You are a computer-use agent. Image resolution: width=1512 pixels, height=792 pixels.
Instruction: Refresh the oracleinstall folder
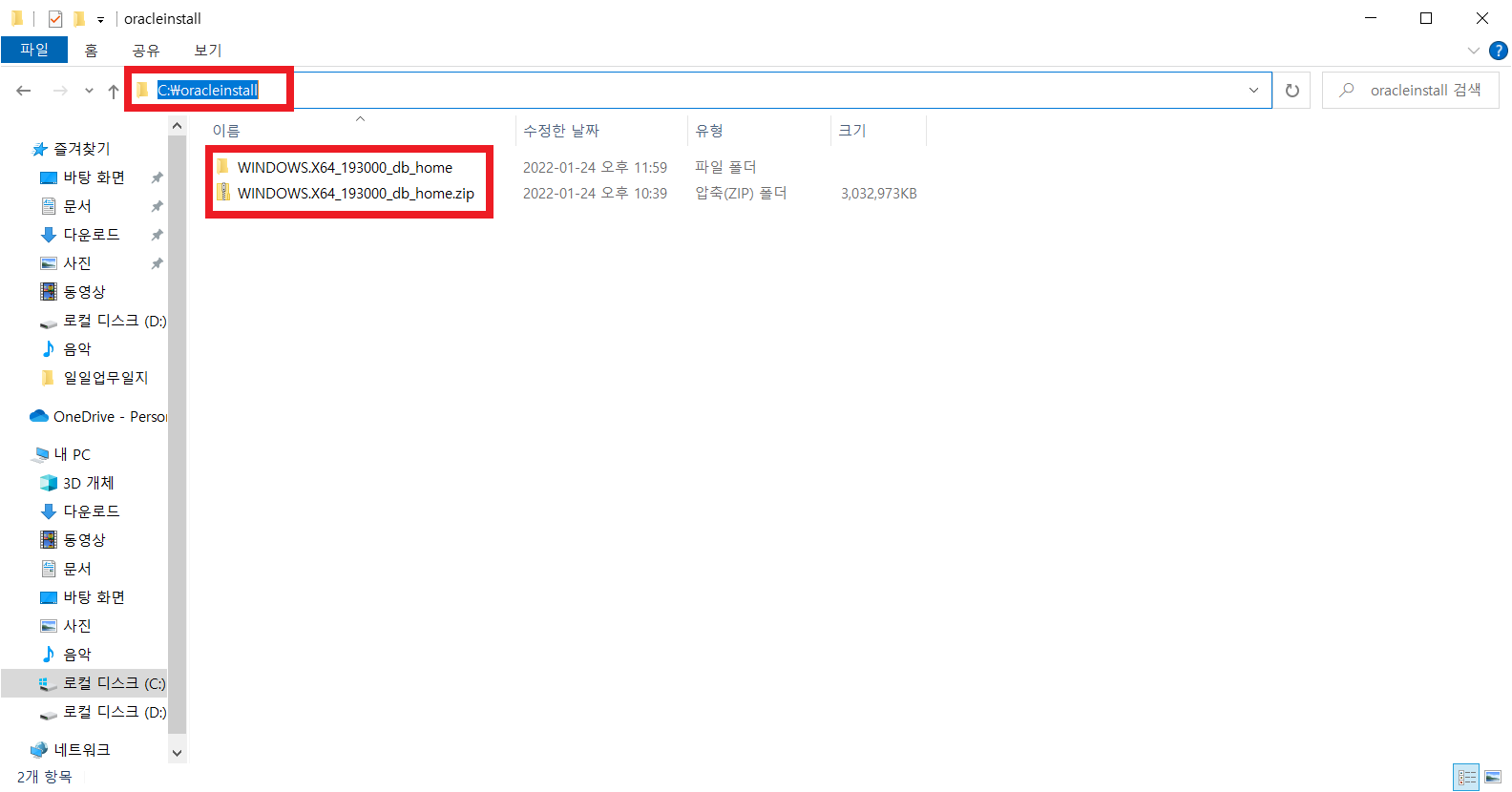click(x=1292, y=90)
